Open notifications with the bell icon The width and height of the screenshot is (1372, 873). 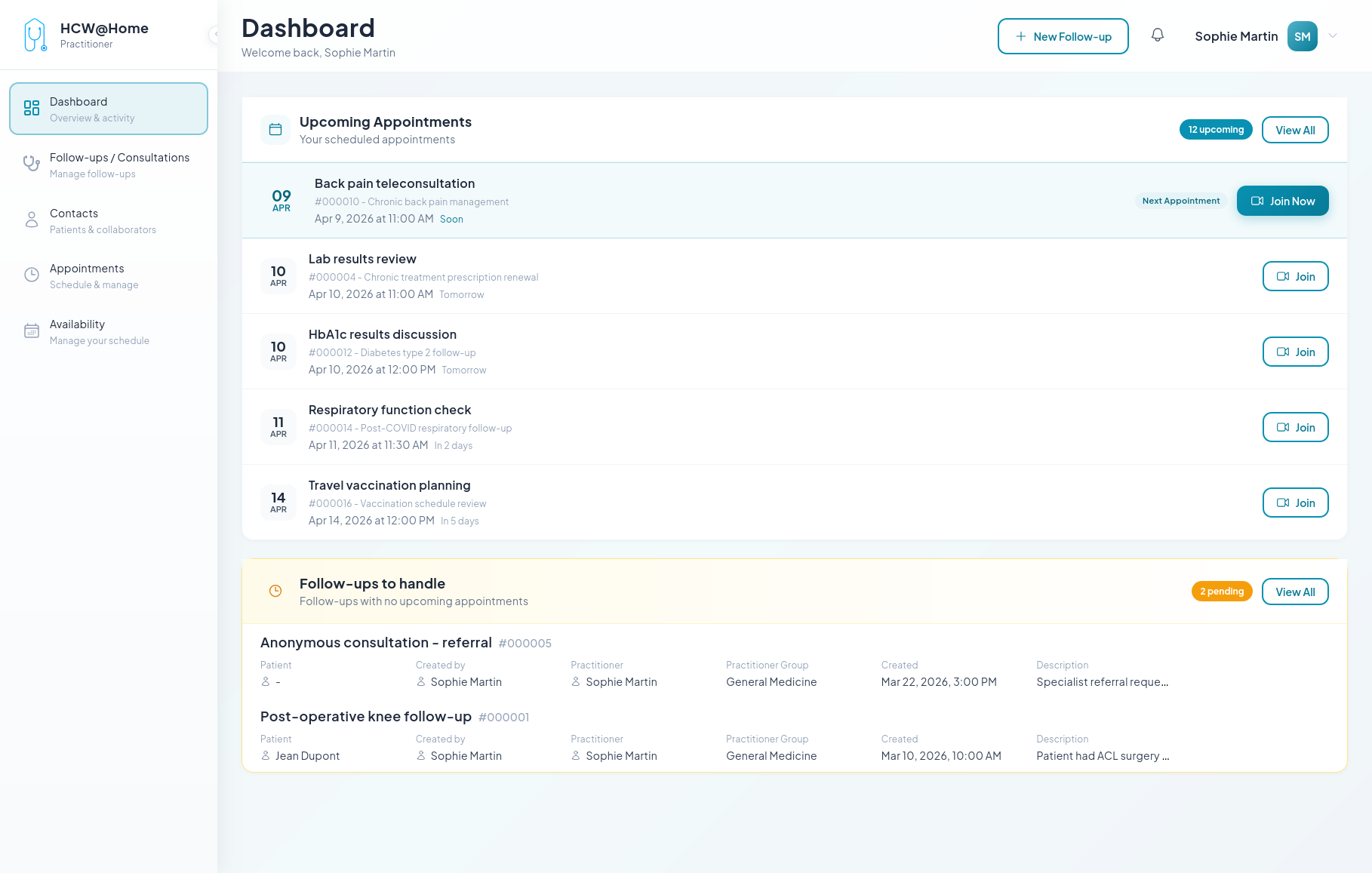point(1158,35)
